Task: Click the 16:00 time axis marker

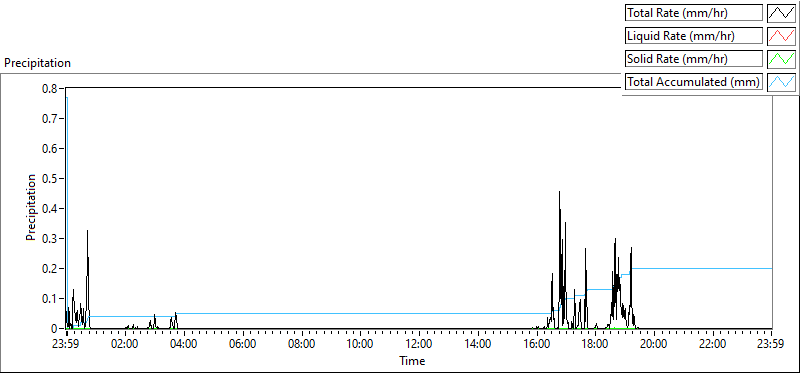Action: [x=536, y=343]
